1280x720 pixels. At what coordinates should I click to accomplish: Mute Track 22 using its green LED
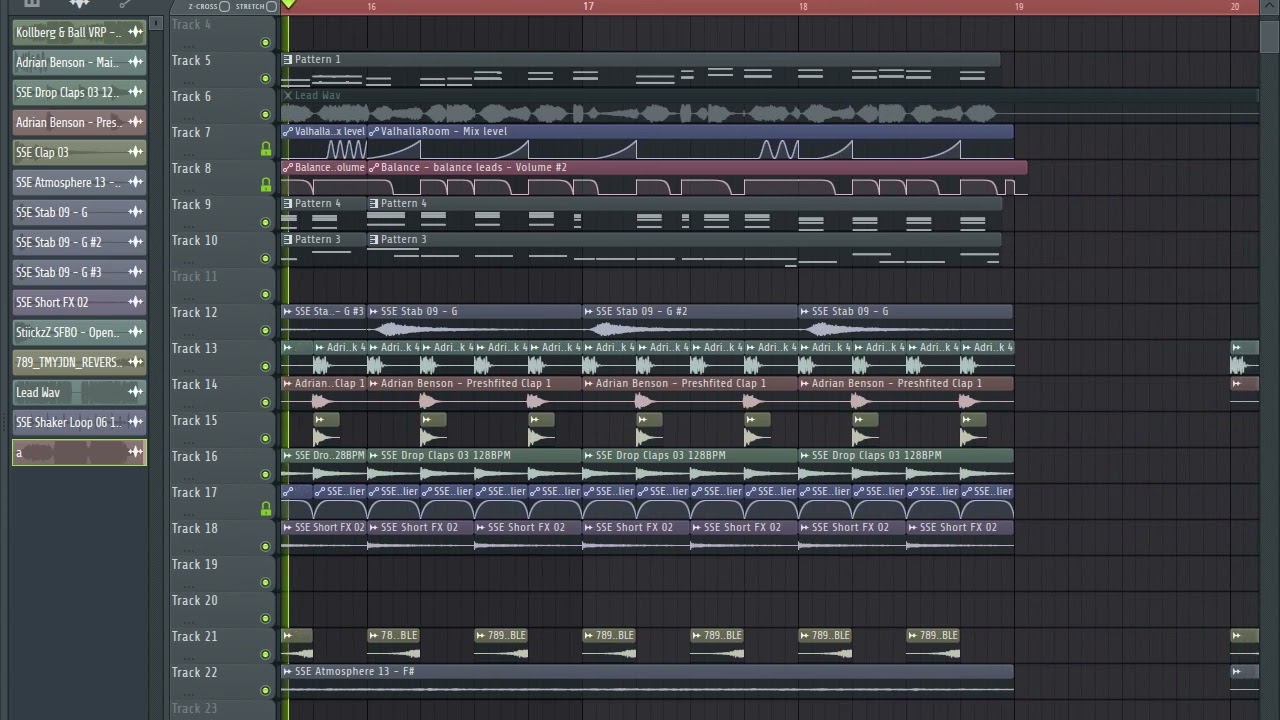[265, 690]
